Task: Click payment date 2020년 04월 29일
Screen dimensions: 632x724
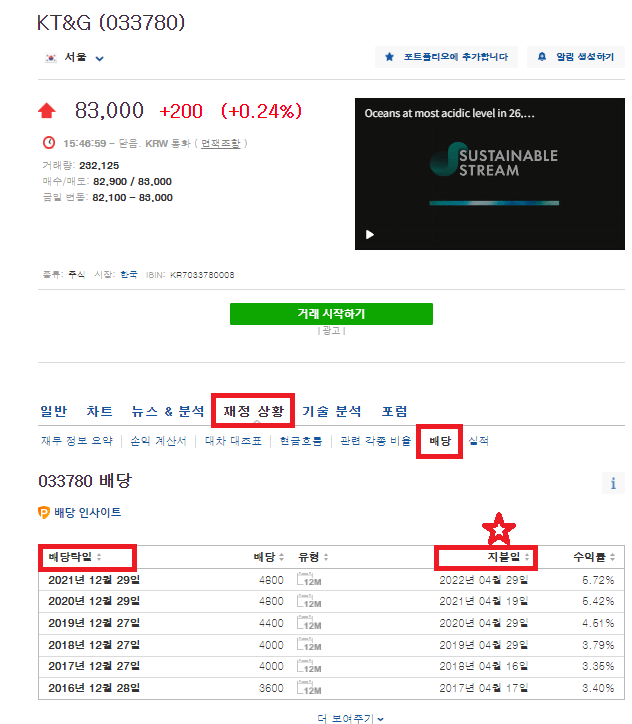Action: pos(484,623)
